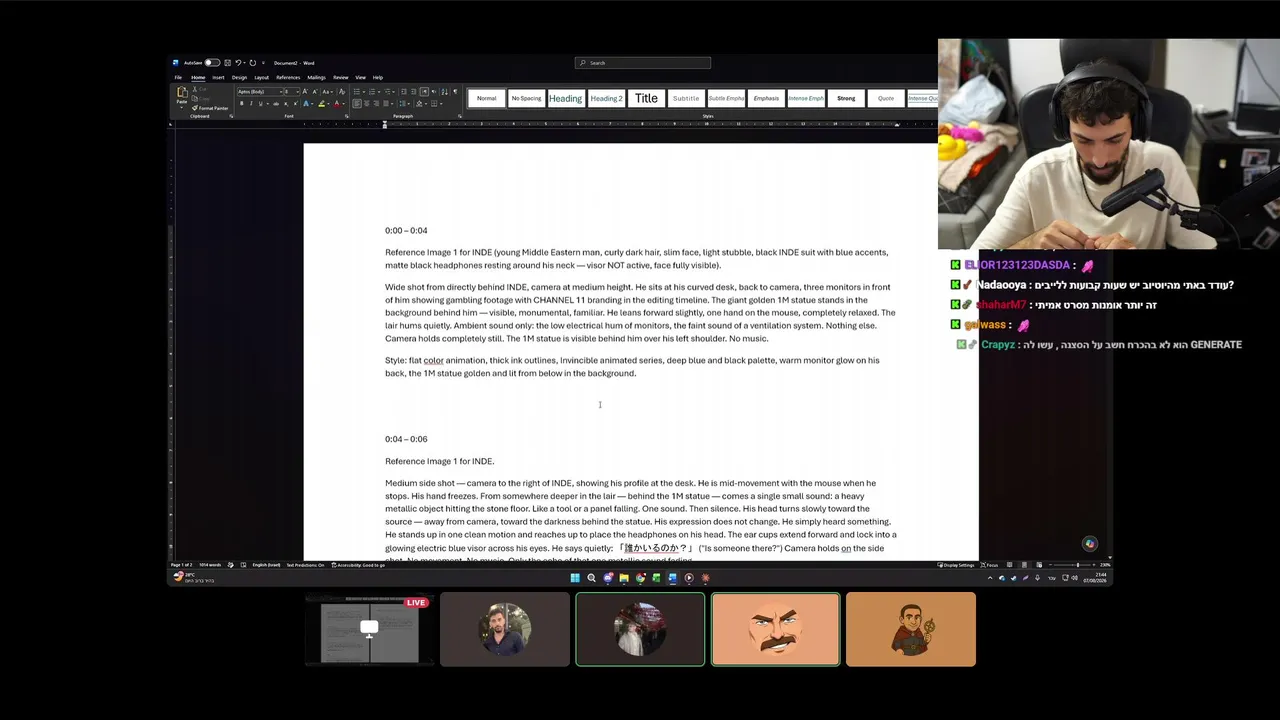Open the Mailings ribbon tab
Viewport: 1280px width, 720px height.
pos(316,77)
